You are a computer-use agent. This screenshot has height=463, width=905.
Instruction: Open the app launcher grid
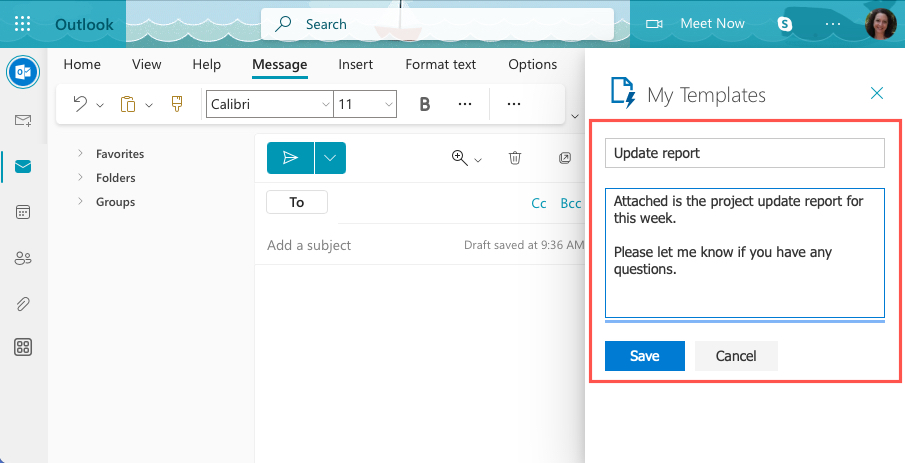23,24
